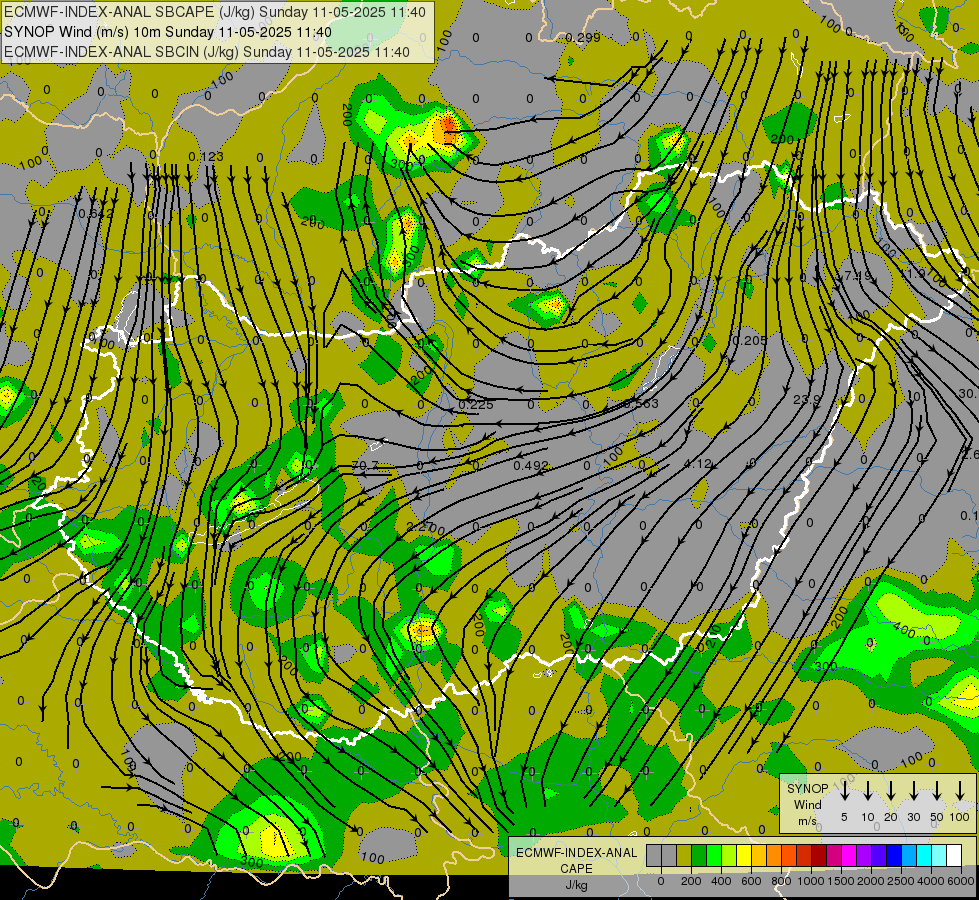Select the olive swatch in CAPE scale
The height and width of the screenshot is (900, 979).
[x=684, y=855]
